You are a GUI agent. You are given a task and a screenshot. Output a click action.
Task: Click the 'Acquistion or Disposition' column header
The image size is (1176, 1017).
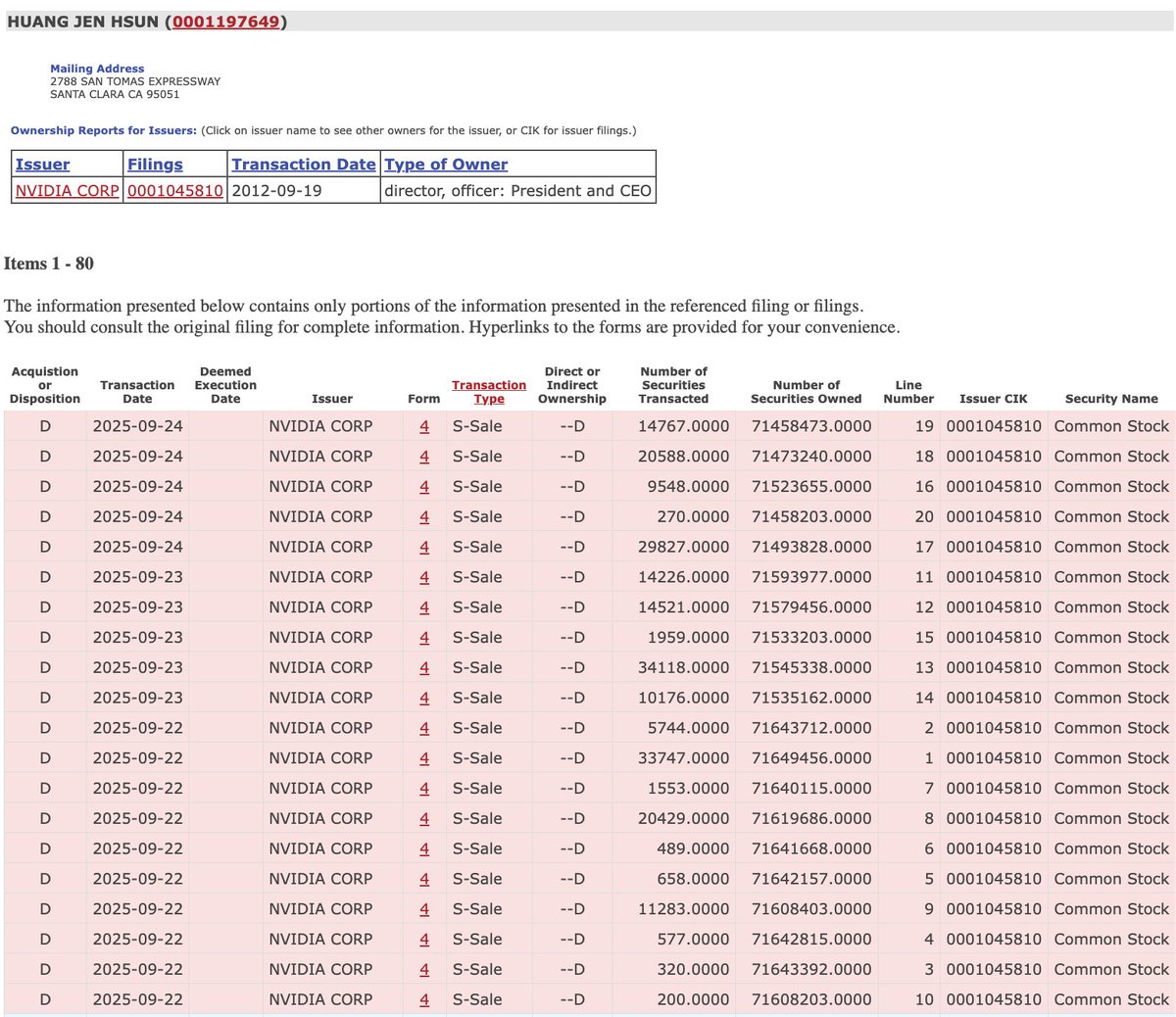coord(45,385)
